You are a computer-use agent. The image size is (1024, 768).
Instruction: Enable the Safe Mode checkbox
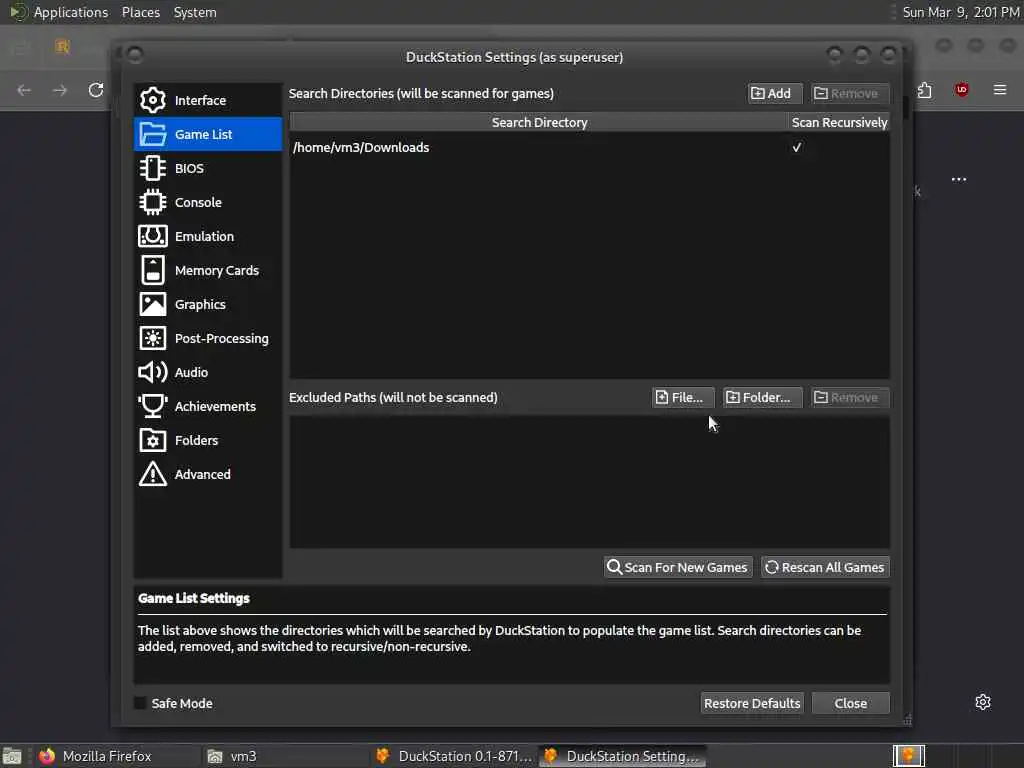point(140,703)
